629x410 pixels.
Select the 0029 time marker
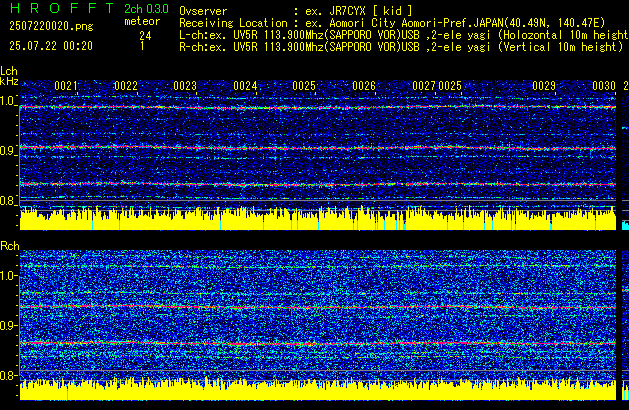pos(544,86)
